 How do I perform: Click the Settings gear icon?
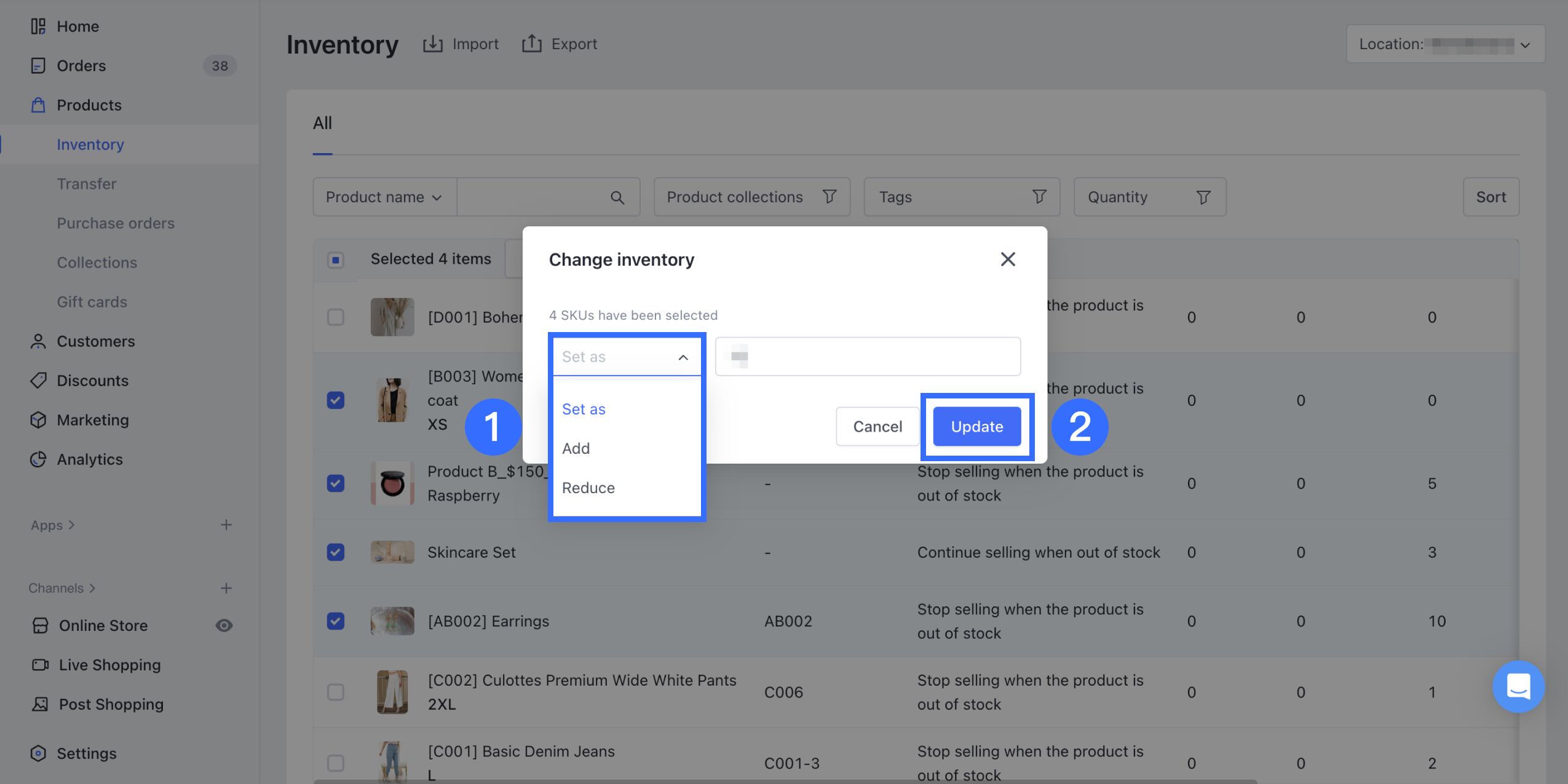(38, 753)
